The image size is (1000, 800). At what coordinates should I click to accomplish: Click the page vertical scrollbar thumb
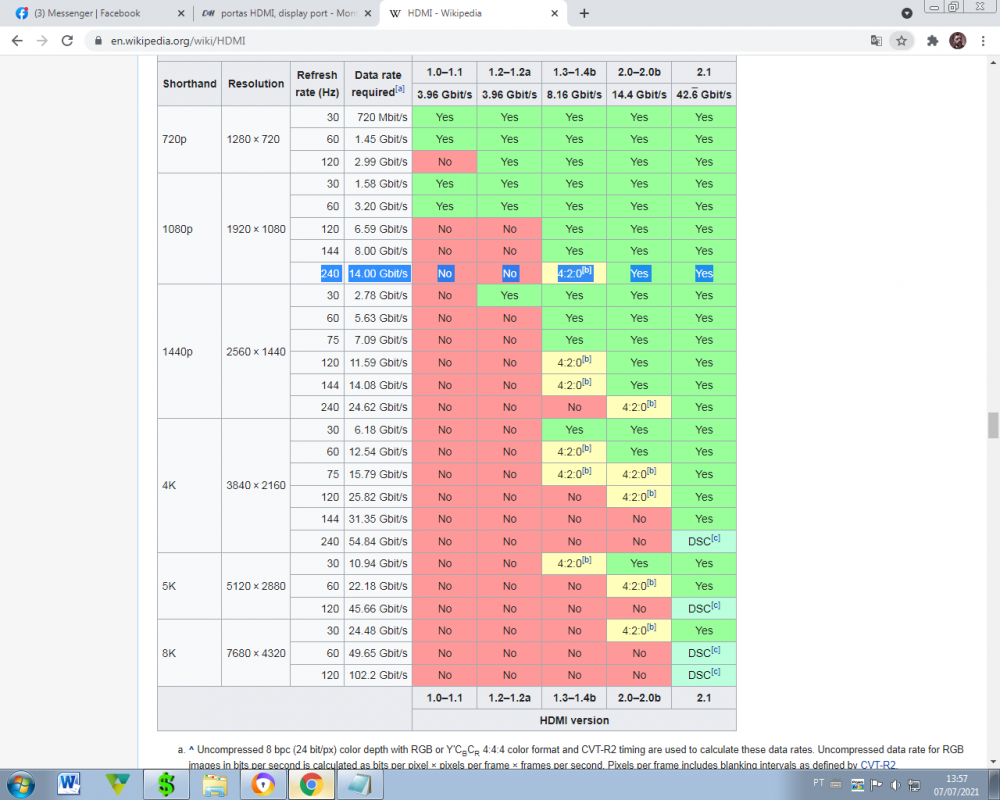(x=993, y=425)
